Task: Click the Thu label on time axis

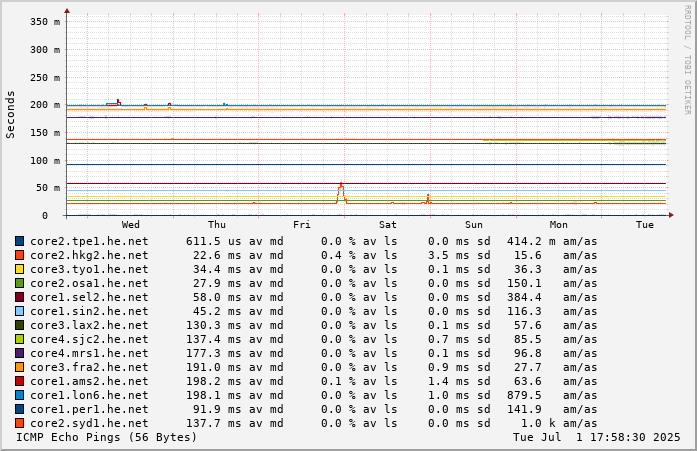Action: [217, 225]
